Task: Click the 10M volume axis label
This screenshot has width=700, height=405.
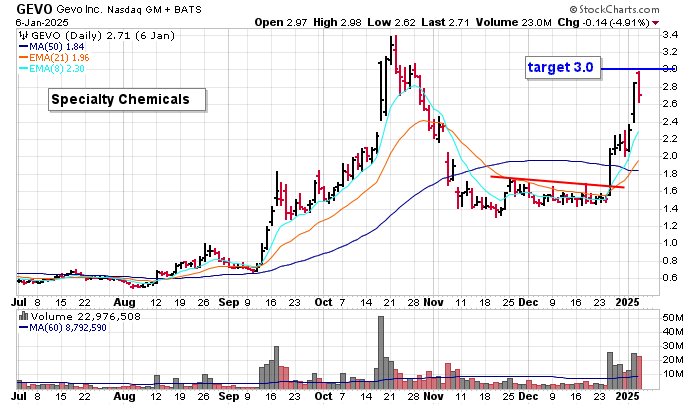Action: [x=673, y=373]
